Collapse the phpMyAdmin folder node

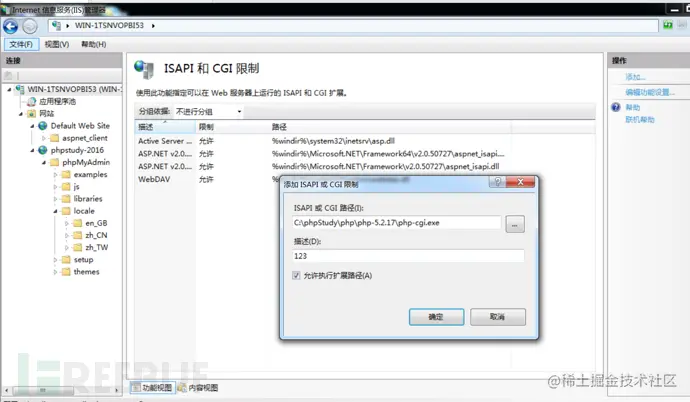[x=44, y=163]
